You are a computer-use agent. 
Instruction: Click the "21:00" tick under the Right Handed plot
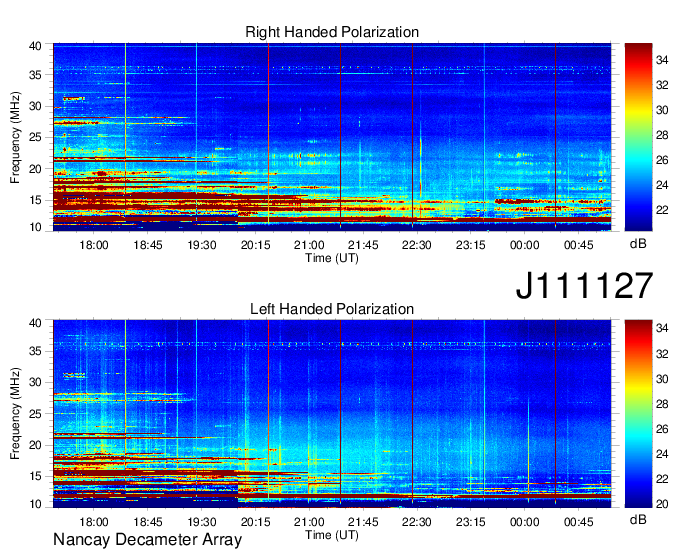(x=309, y=245)
